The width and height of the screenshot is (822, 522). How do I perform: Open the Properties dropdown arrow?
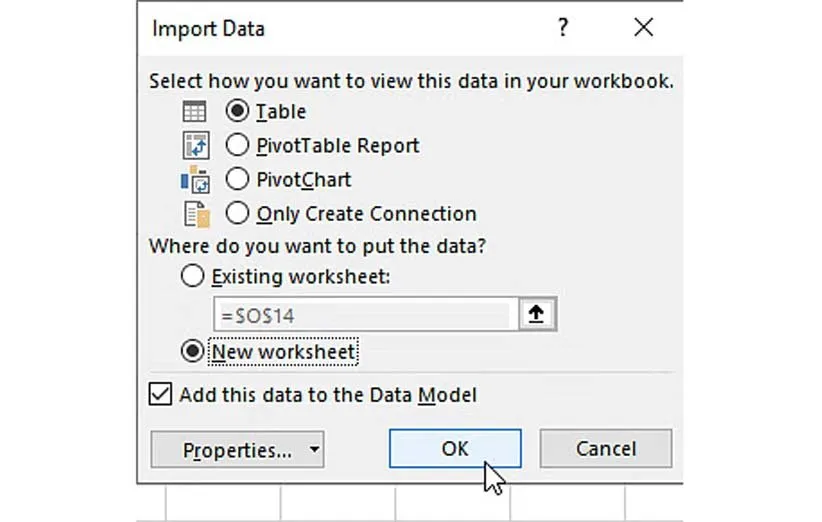(x=314, y=450)
